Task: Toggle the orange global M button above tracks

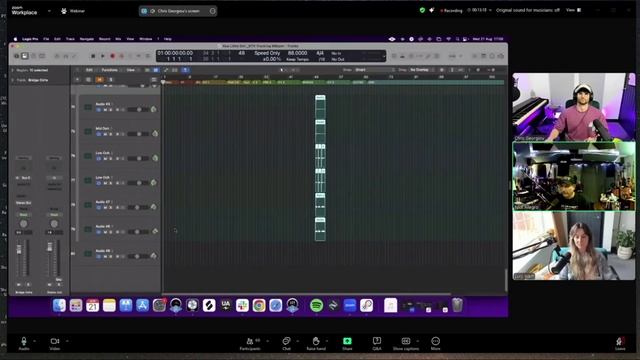Action: 100,80
